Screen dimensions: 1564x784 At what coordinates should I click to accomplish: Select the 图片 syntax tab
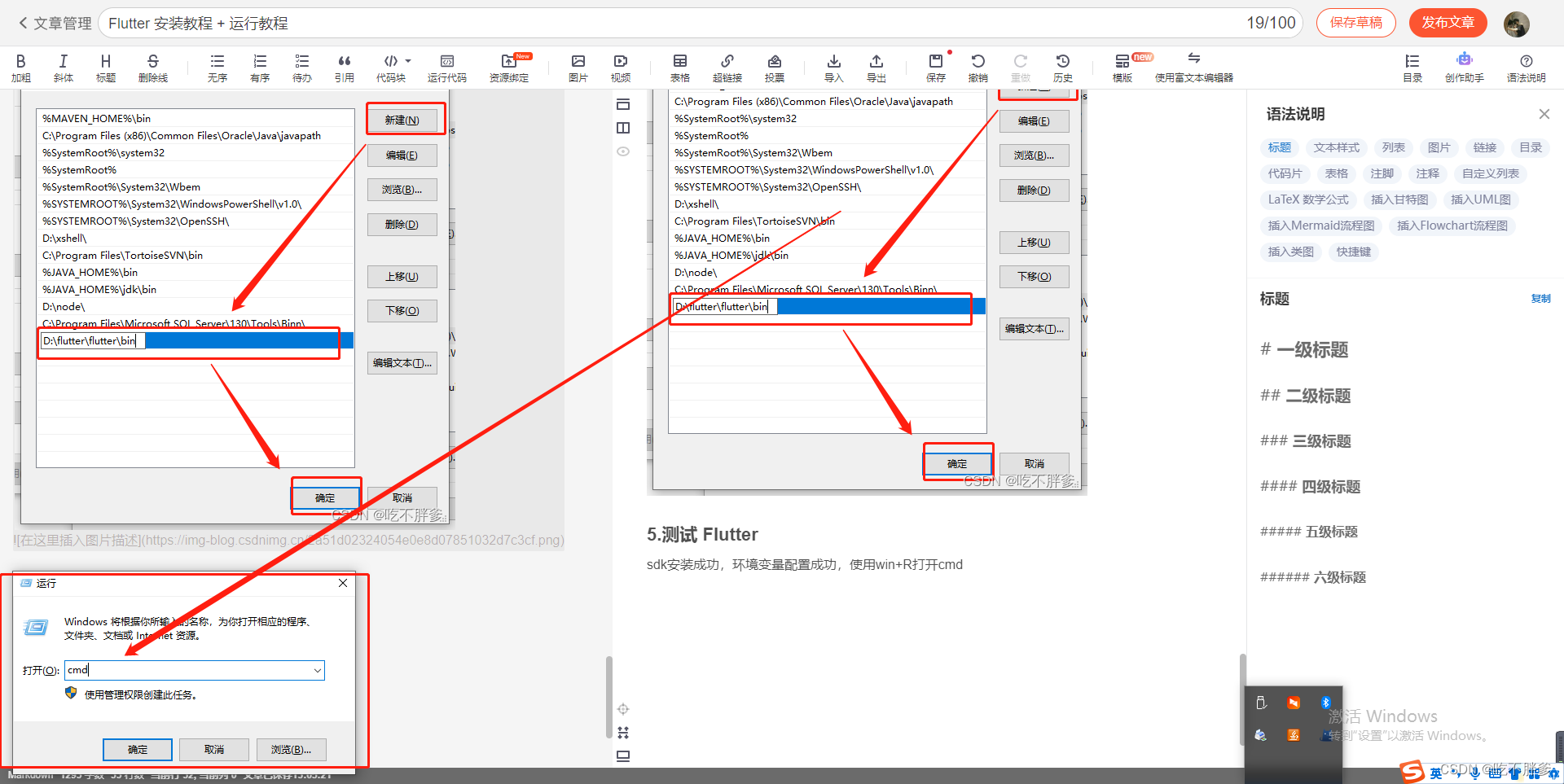click(x=1439, y=147)
